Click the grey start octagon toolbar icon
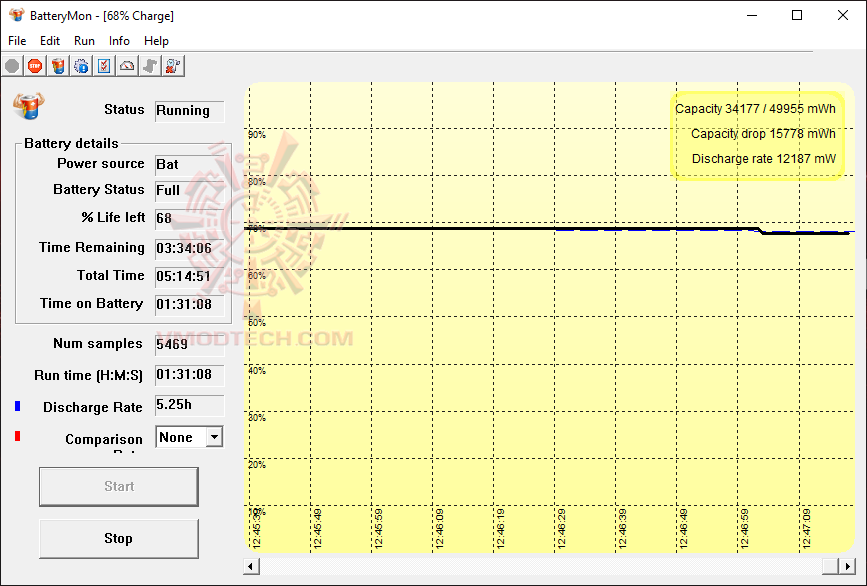Image resolution: width=867 pixels, height=586 pixels. [12, 66]
